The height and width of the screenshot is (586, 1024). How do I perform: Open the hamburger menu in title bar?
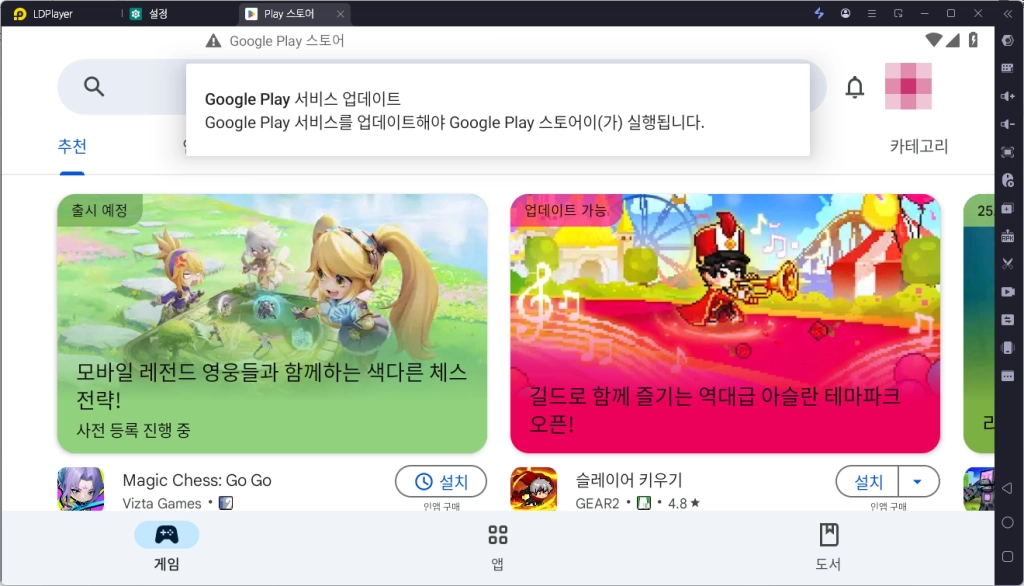coord(872,13)
